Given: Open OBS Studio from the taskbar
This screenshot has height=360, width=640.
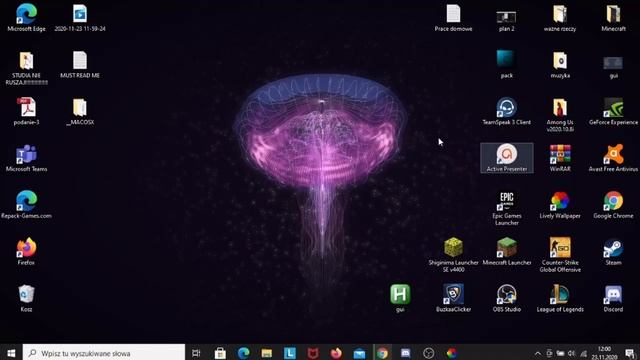Looking at the screenshot, I should [x=429, y=353].
